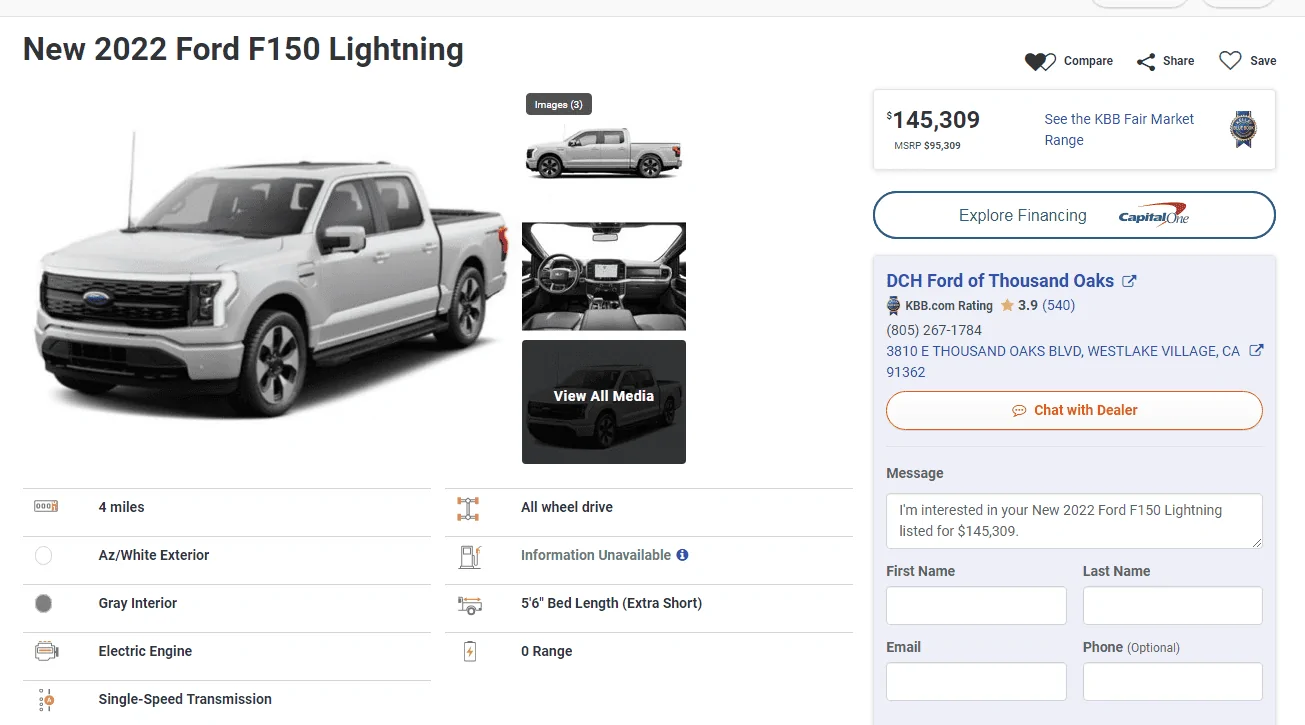Screen dimensions: 1305x725
Task: Click the MSRP $95,309 text
Action: tap(927, 146)
